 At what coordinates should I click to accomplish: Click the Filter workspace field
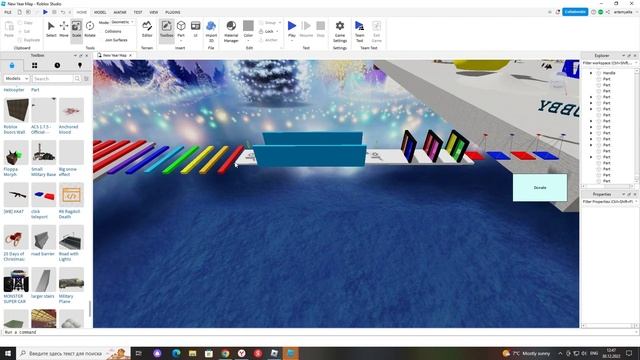(x=609, y=63)
